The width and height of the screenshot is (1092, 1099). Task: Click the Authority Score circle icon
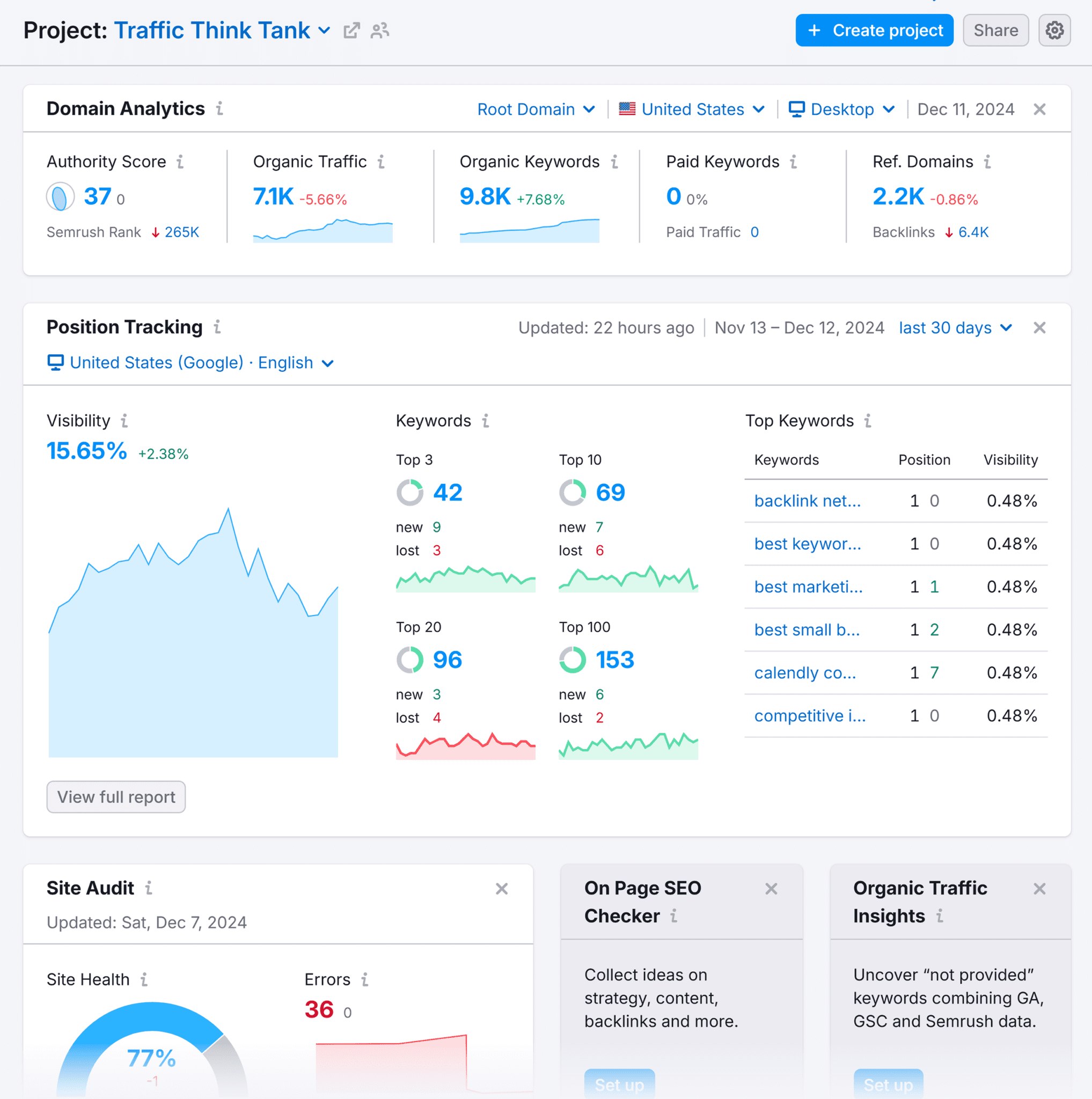pos(60,197)
